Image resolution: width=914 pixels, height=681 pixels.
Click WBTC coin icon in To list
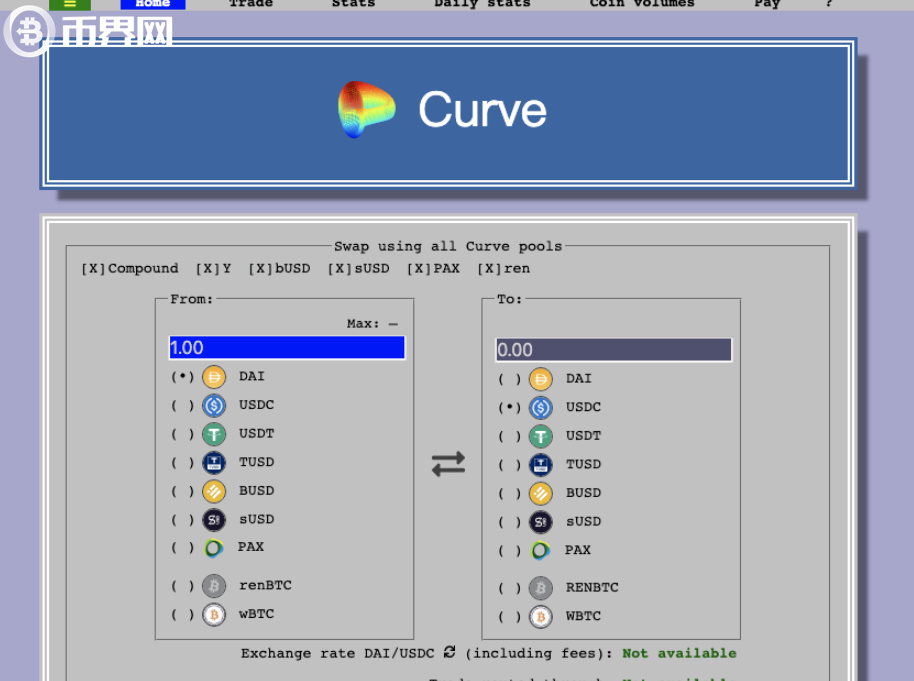pyautogui.click(x=541, y=616)
